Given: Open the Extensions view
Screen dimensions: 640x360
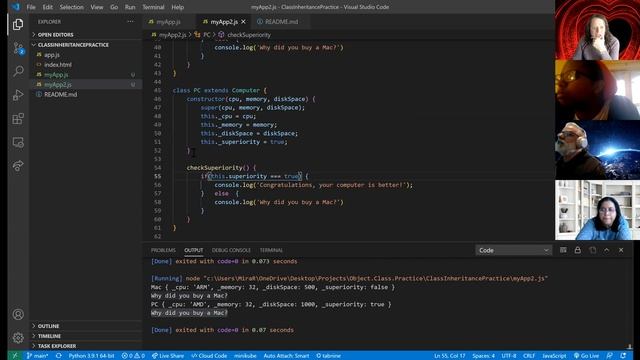Looking at the screenshot, I should [18, 119].
